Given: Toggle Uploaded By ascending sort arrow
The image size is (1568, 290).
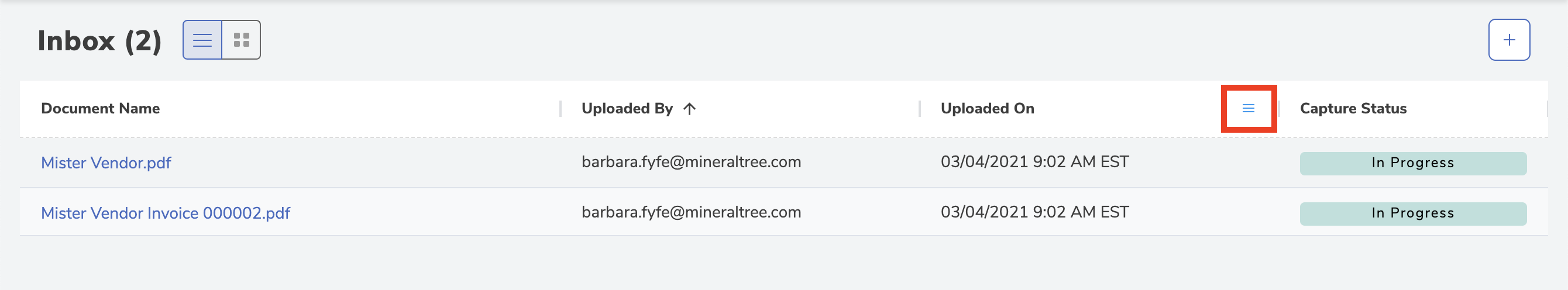Looking at the screenshot, I should click(x=689, y=109).
